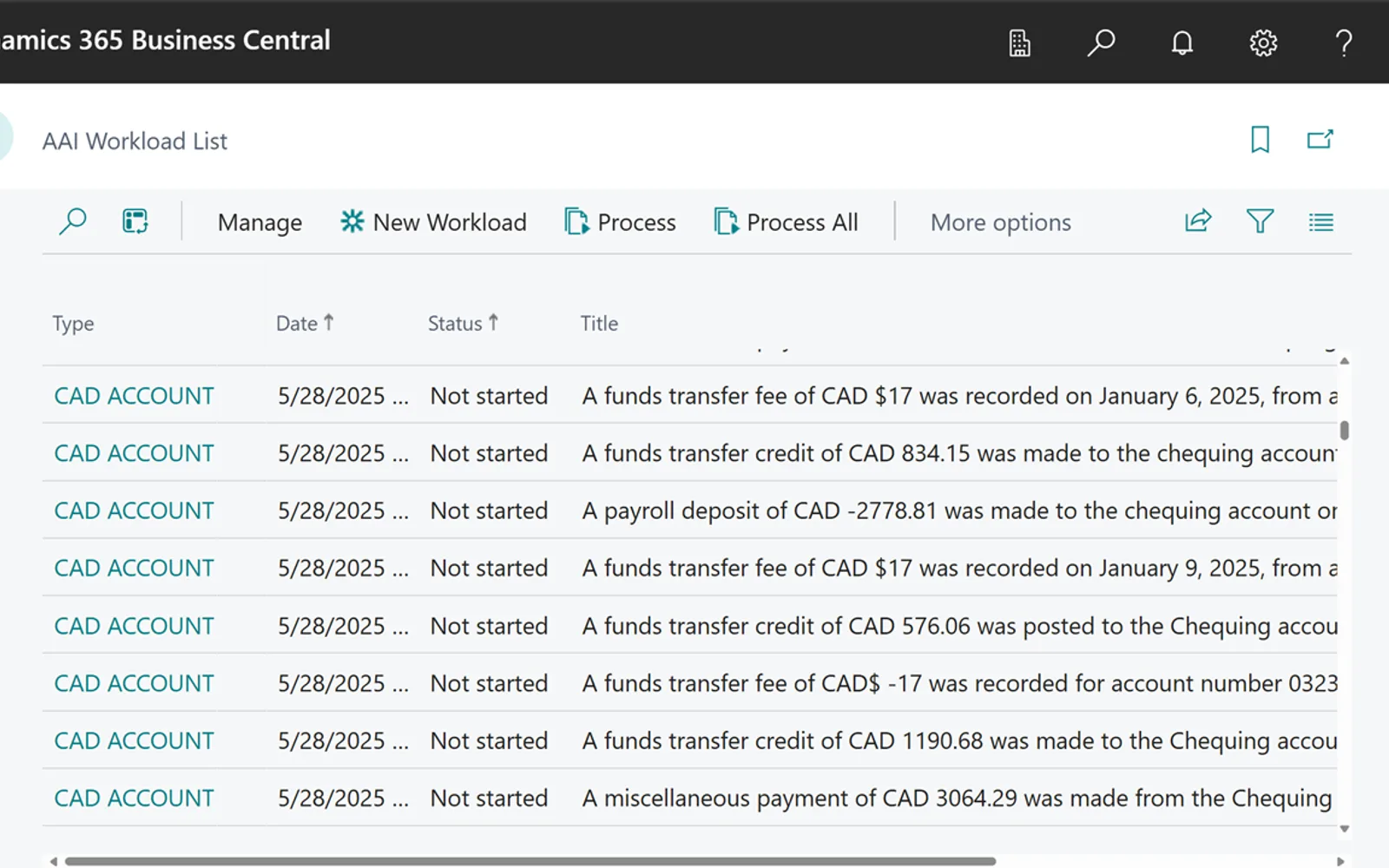Sort by the Date column header

point(305,323)
